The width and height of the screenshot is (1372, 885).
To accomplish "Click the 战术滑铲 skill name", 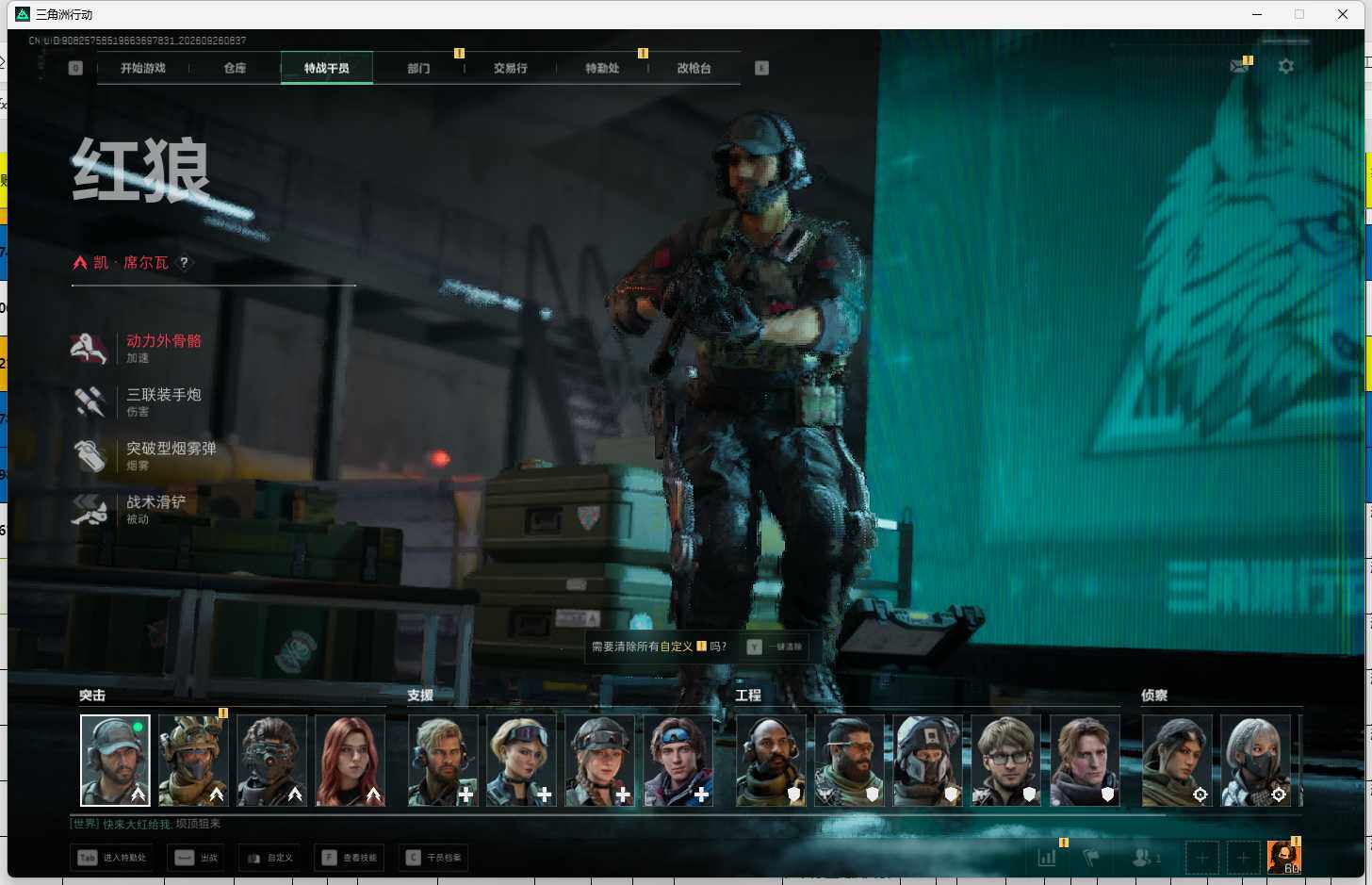I will click(156, 502).
